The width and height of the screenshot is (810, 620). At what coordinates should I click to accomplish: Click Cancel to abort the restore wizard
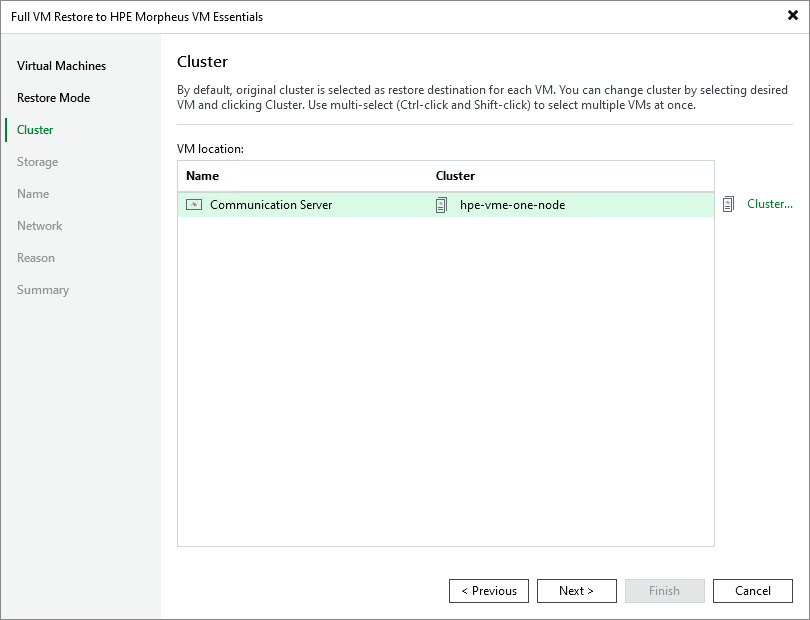[753, 590]
